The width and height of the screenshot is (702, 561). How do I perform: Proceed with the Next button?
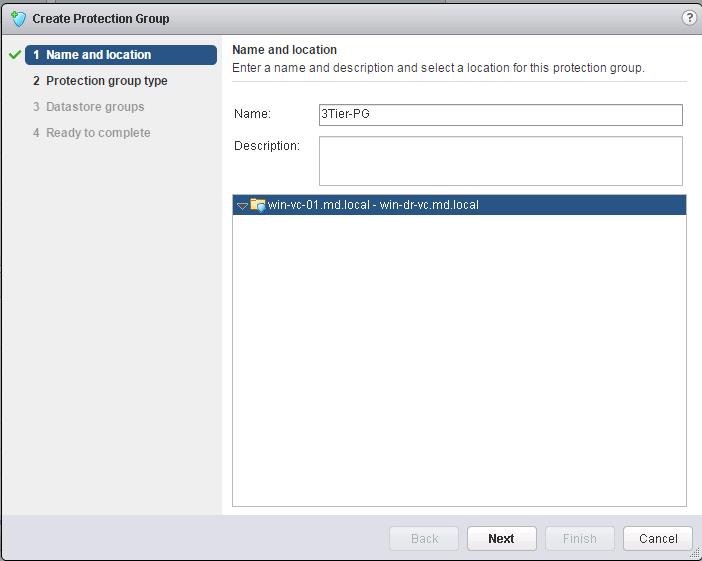(x=501, y=538)
